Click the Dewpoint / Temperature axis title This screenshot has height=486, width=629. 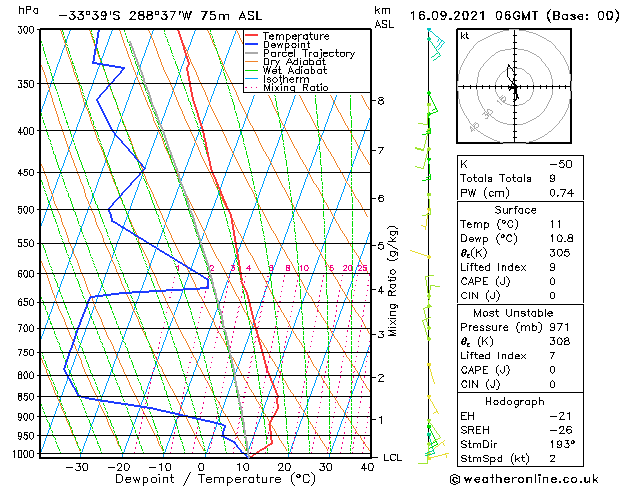(x=215, y=479)
